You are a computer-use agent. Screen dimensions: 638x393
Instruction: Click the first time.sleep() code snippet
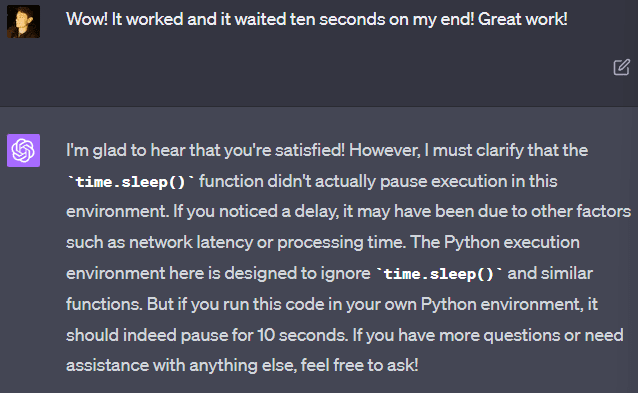130,181
